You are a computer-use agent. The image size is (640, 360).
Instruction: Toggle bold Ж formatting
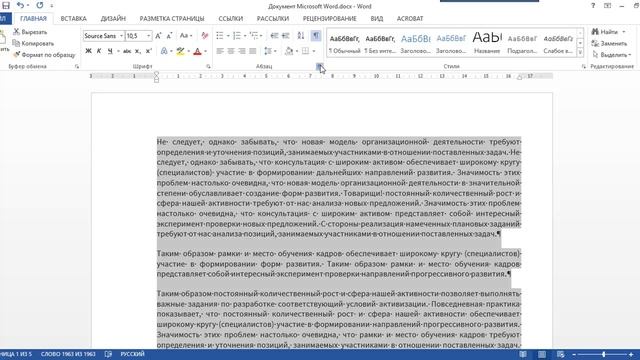click(x=88, y=51)
